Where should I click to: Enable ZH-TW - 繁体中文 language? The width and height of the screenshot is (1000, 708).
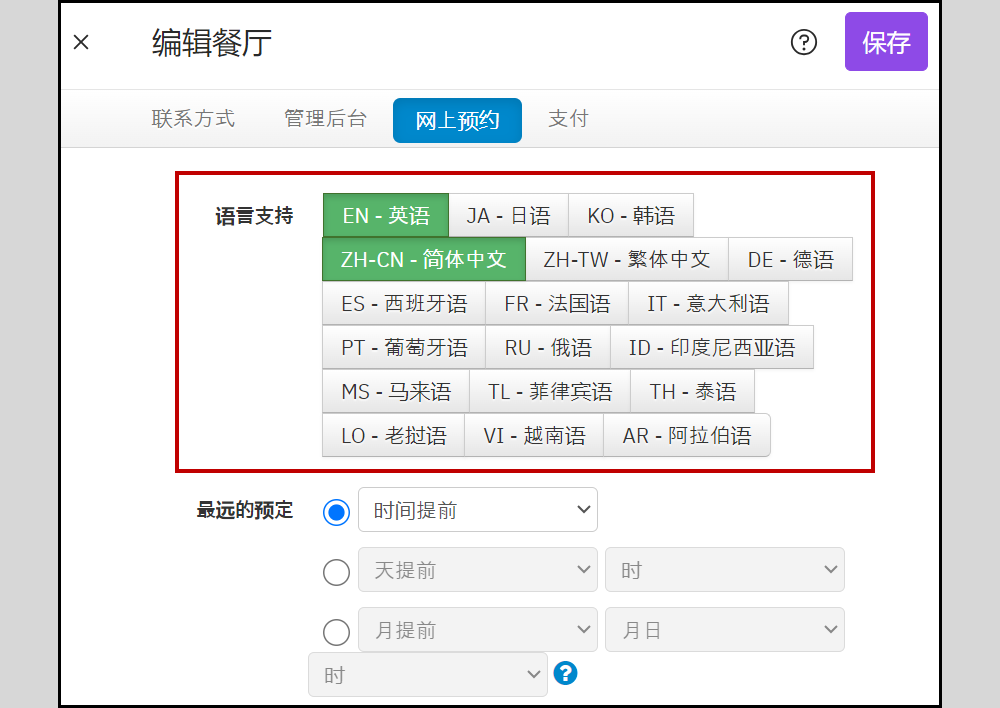point(627,260)
